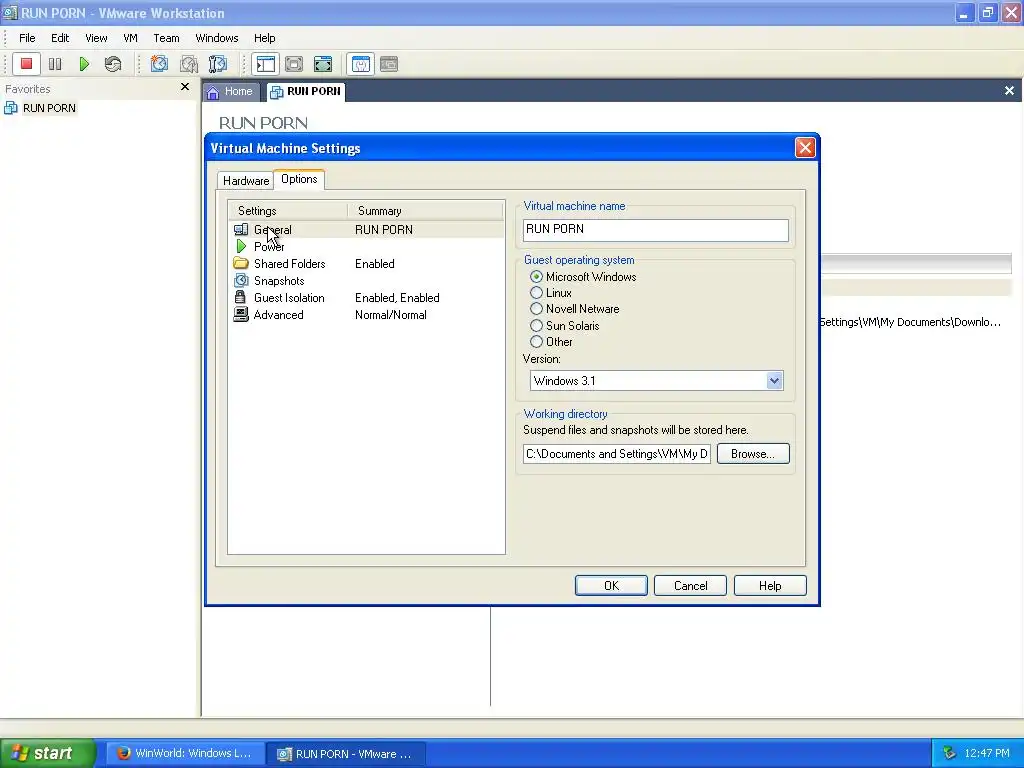Viewport: 1024px width, 768px height.
Task: Click the green Power On toolbar icon
Action: pyautogui.click(x=84, y=64)
